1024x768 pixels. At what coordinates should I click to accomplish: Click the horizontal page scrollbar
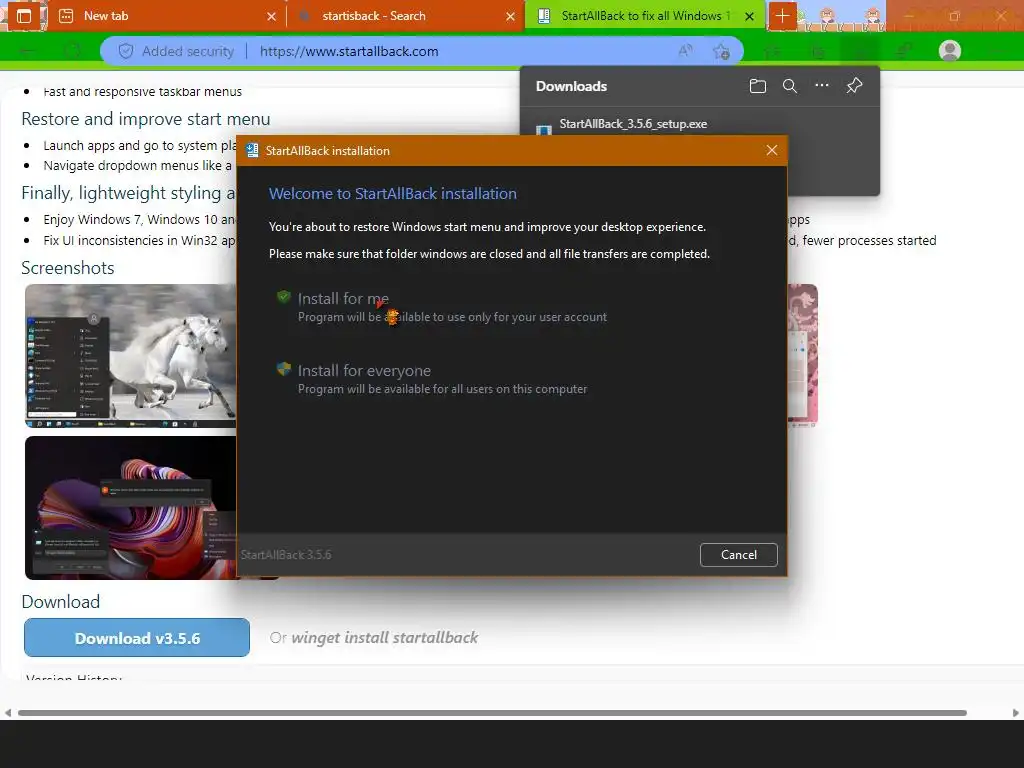[492, 712]
